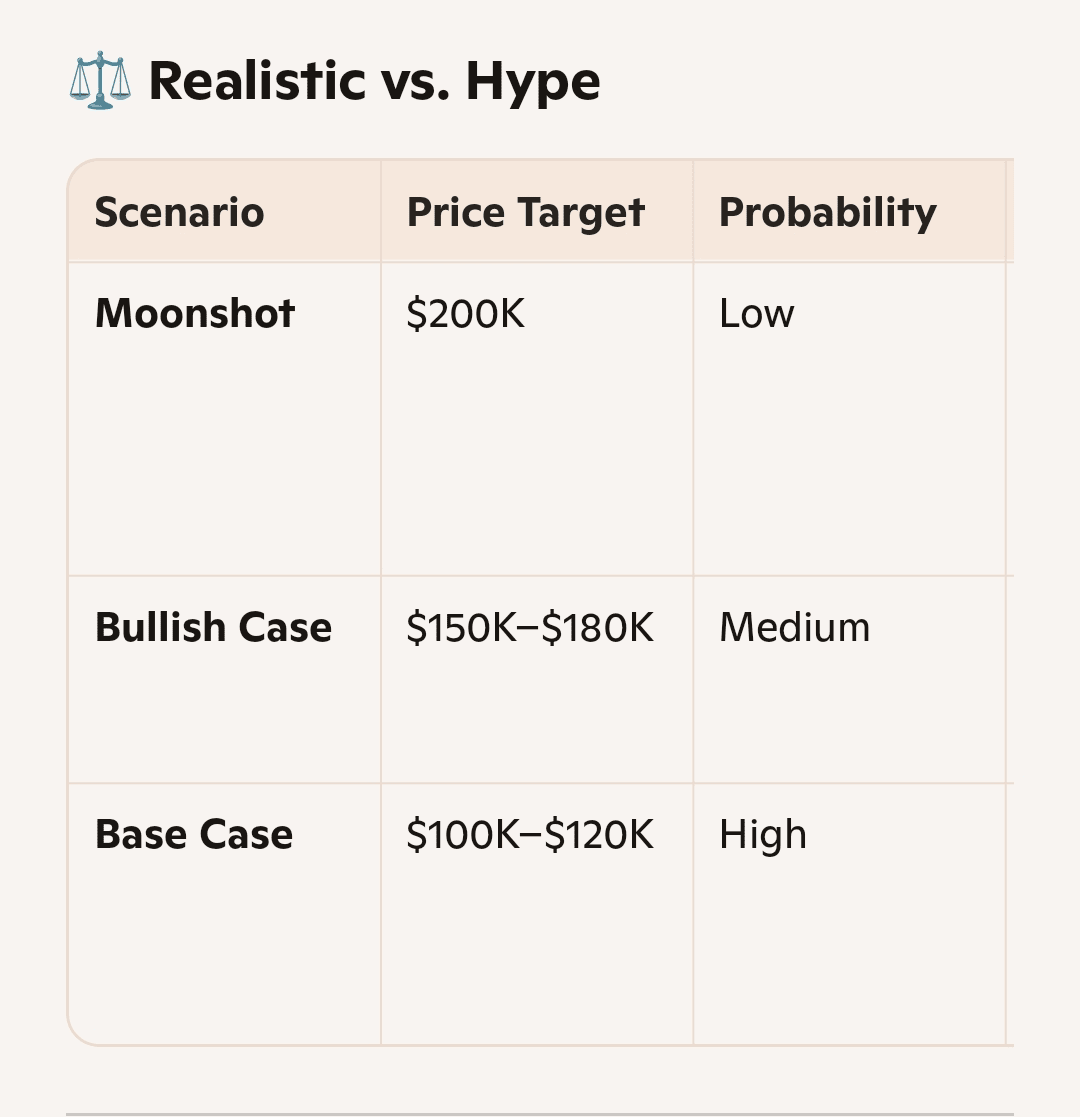Viewport: 1080px width, 1117px height.
Task: Click the word "Realistic" in the heading
Action: [x=257, y=82]
